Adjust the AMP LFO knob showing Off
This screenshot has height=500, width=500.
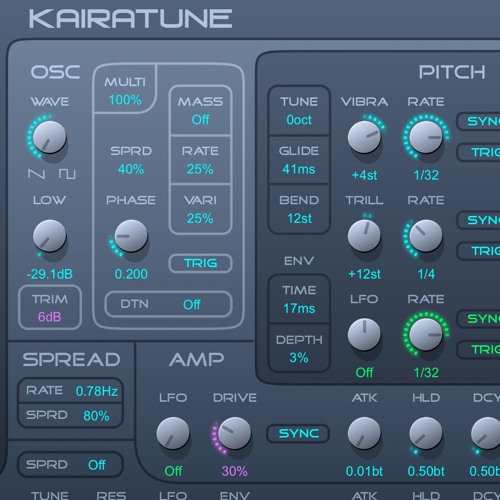[173, 433]
